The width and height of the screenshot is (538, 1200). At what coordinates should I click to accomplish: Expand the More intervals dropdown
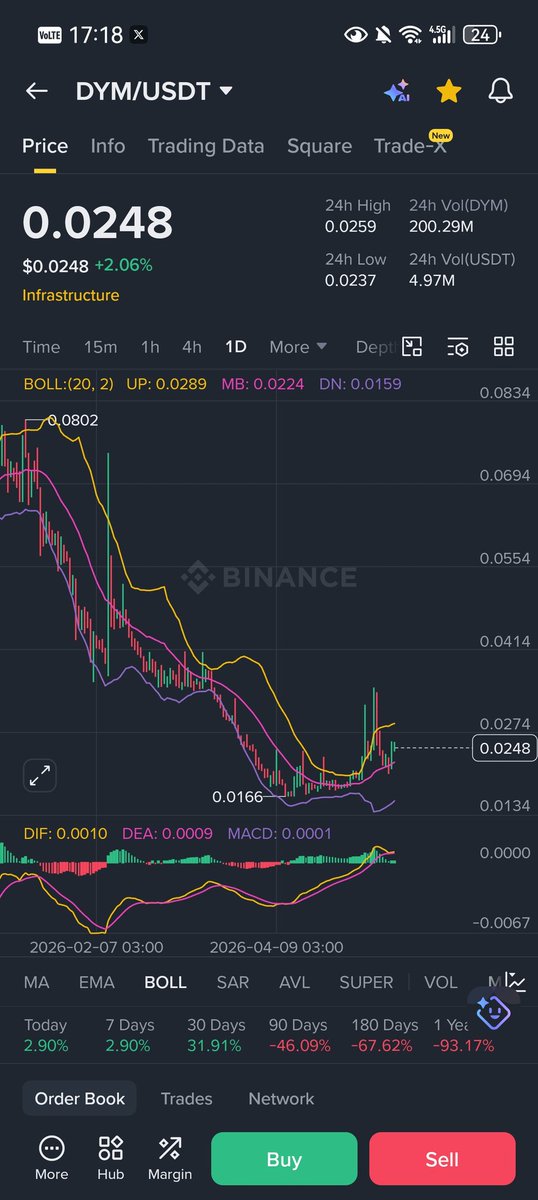click(x=298, y=347)
